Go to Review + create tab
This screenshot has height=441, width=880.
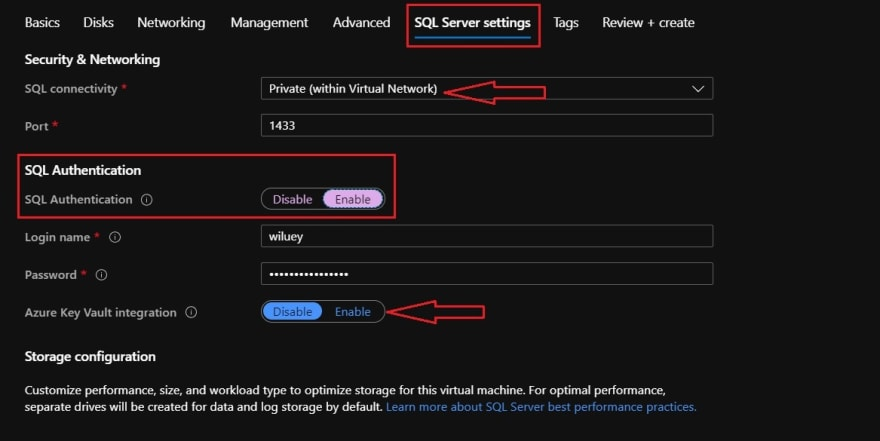tap(648, 23)
